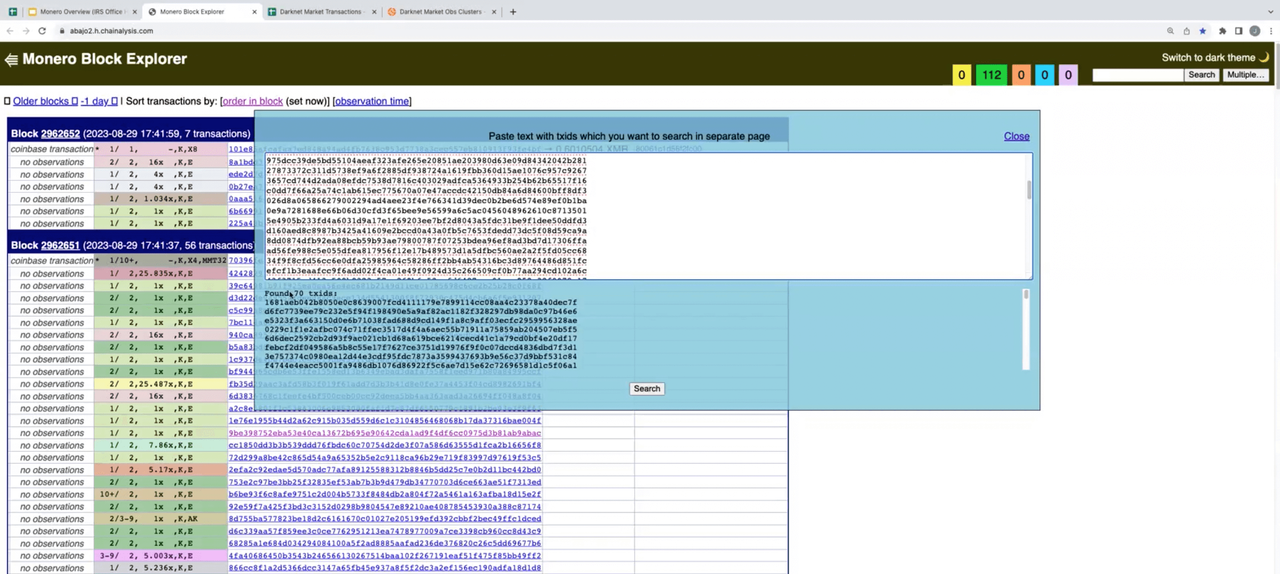Image resolution: width=1280 pixels, height=574 pixels.
Task: Open transaction b6be93f6c8afe9751c link
Action: pyautogui.click(x=385, y=494)
